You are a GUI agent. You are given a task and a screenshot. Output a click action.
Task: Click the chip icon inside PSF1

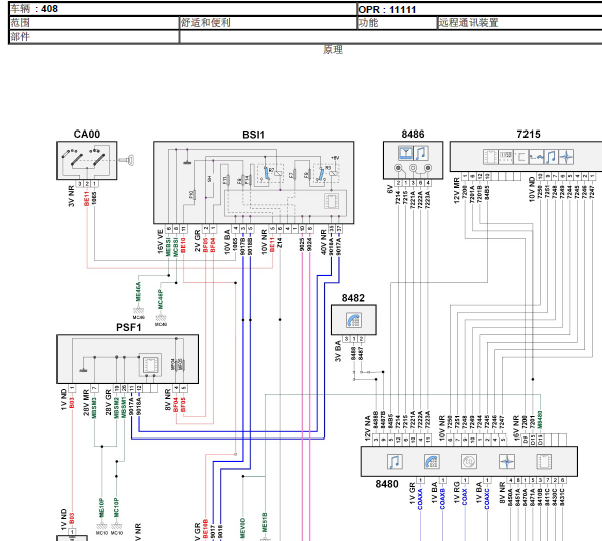pos(150,364)
